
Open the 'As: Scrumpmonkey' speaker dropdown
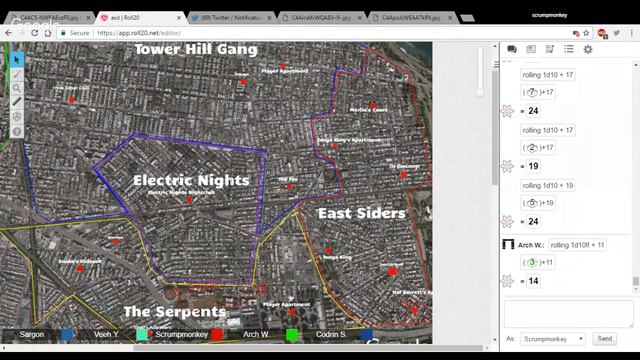[552, 339]
